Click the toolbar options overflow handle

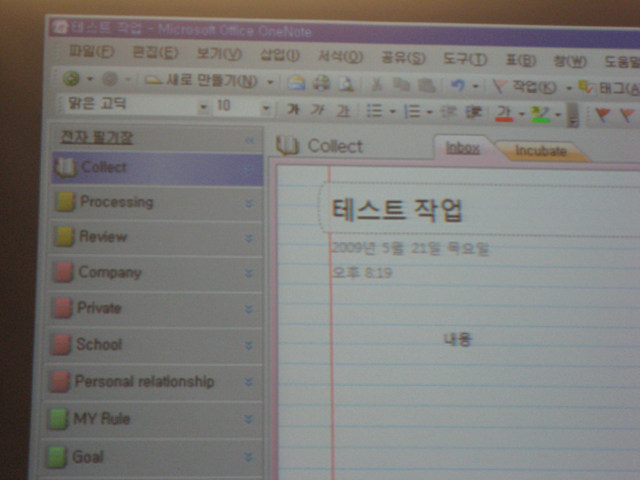(x=573, y=115)
